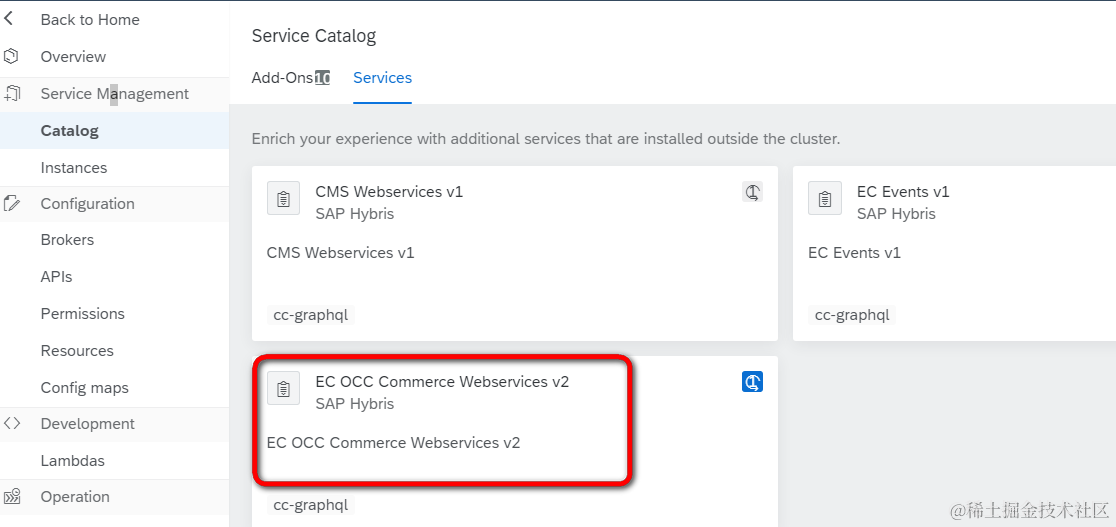Open the Config maps sidebar item
Viewport: 1116px width, 527px height.
pyautogui.click(x=84, y=388)
